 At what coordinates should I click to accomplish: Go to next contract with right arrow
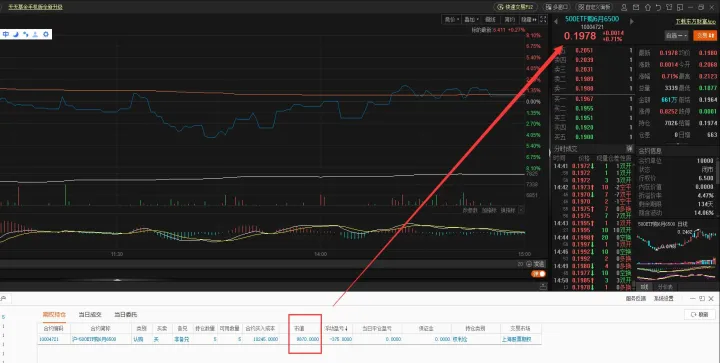(x=631, y=21)
